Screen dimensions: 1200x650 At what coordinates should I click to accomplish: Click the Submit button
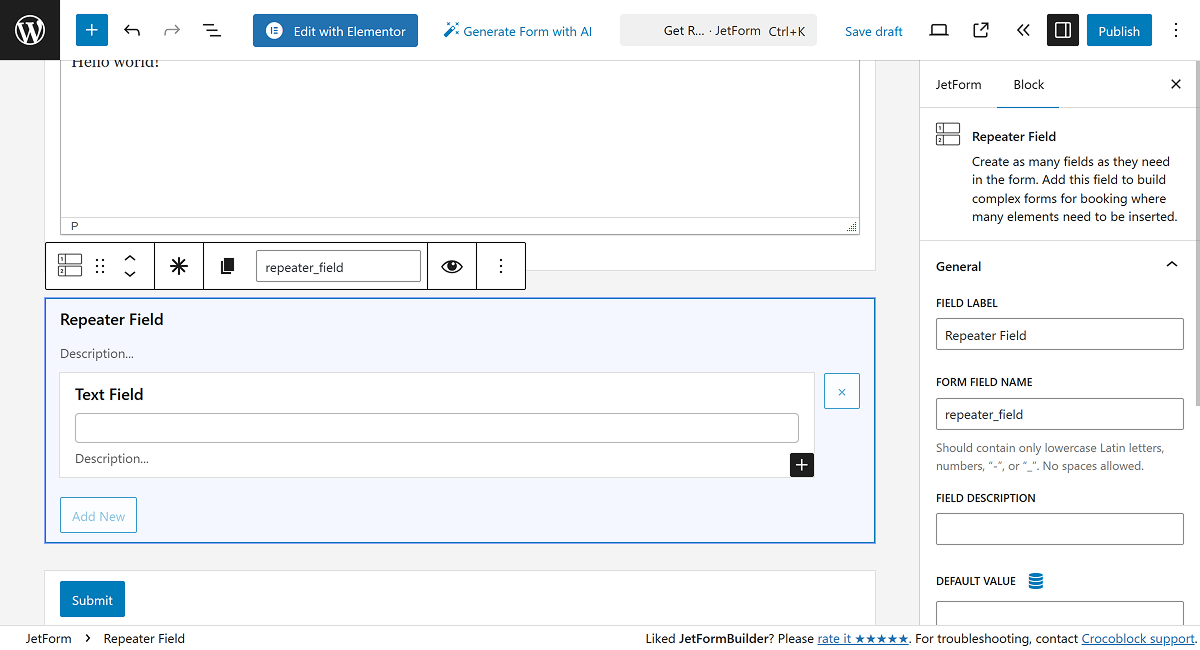click(x=92, y=600)
